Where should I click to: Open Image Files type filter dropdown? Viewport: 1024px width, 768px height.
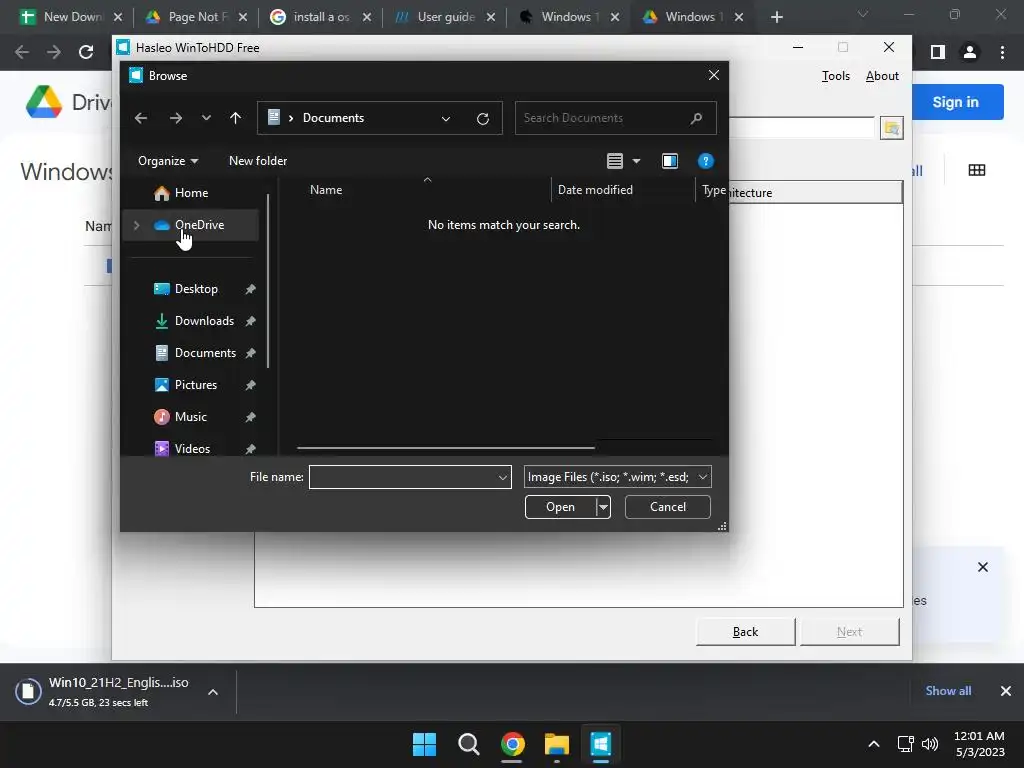(617, 477)
